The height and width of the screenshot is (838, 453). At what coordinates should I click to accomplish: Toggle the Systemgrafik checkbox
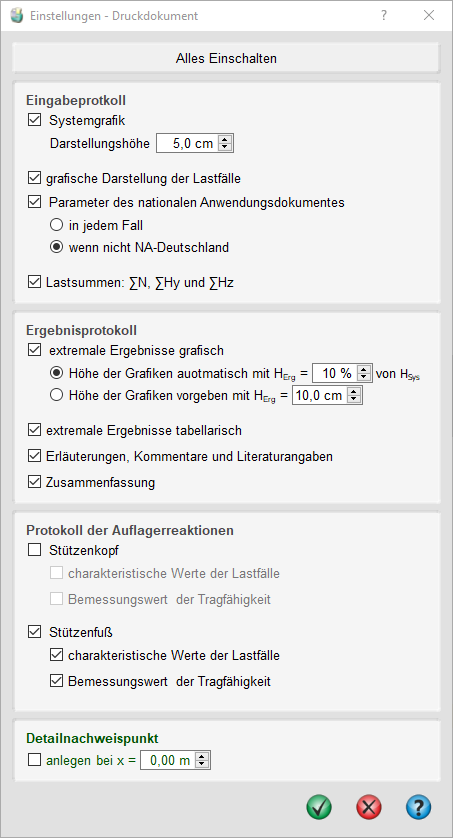(34, 120)
